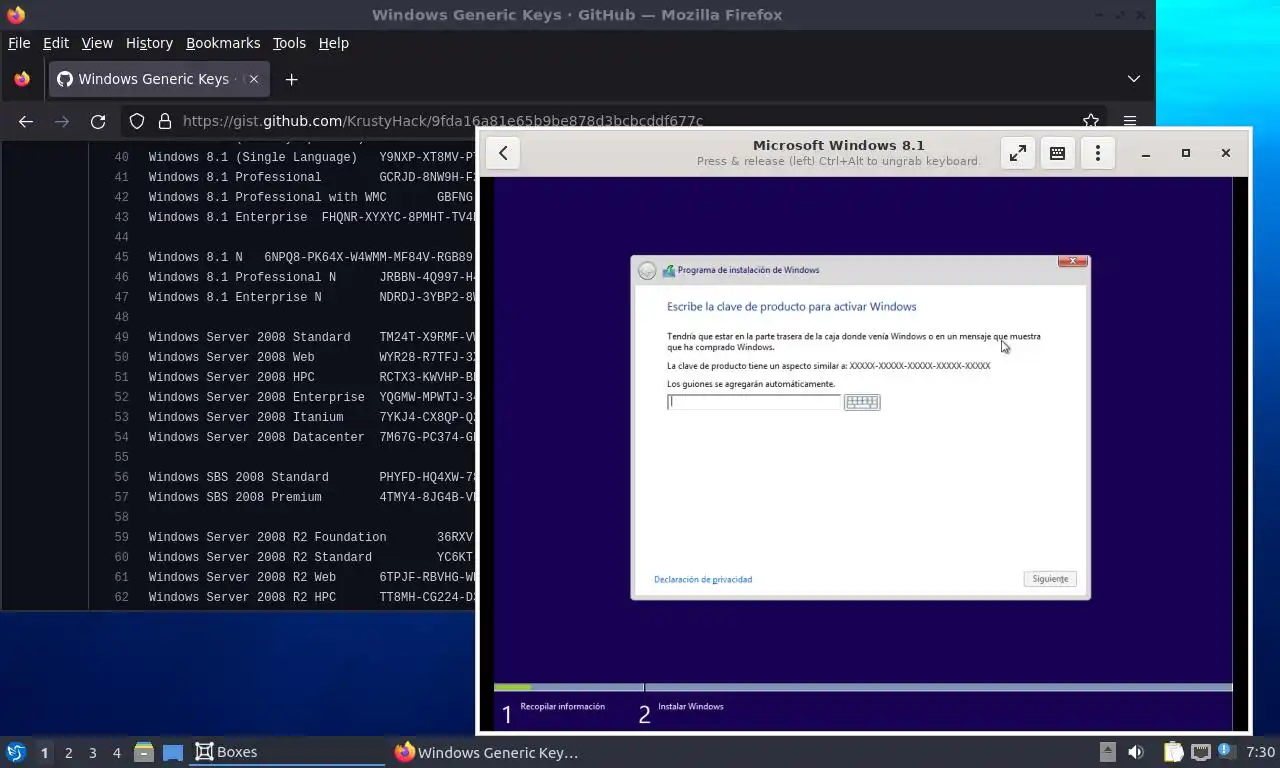Open the Bookmarks menu in Firefox
Viewport: 1280px width, 768px height.
[223, 43]
